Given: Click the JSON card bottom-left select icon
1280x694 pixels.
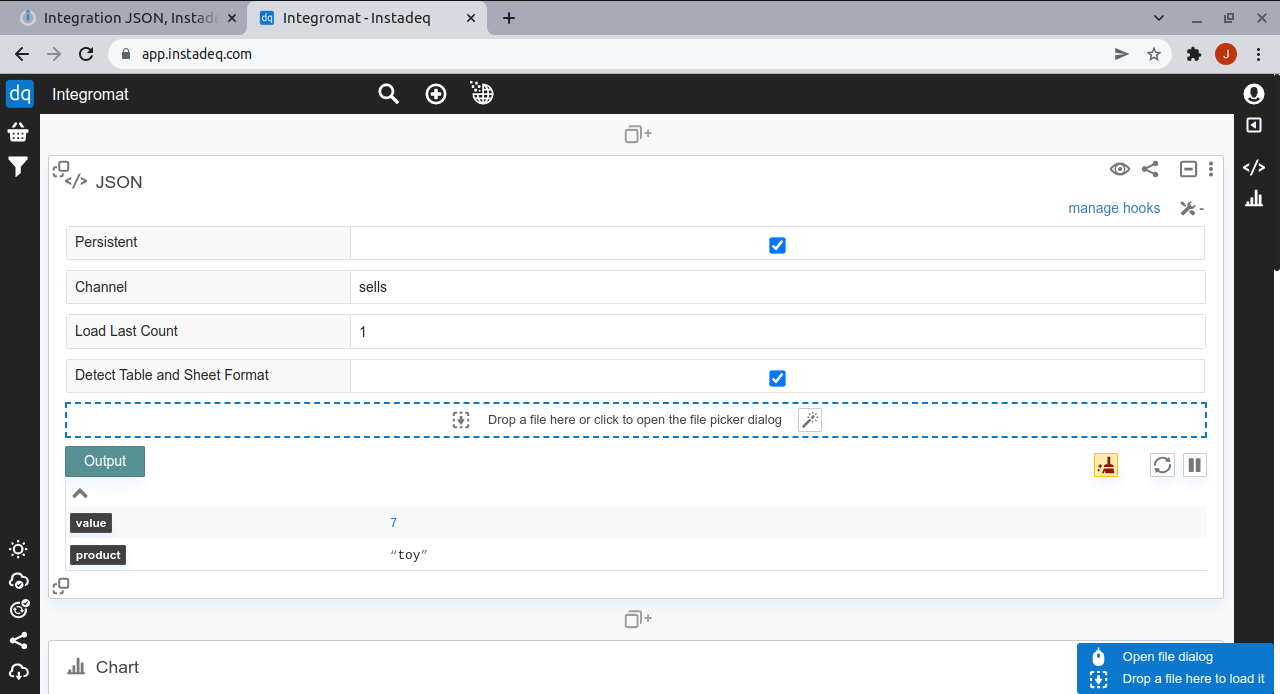Looking at the screenshot, I should (61, 585).
